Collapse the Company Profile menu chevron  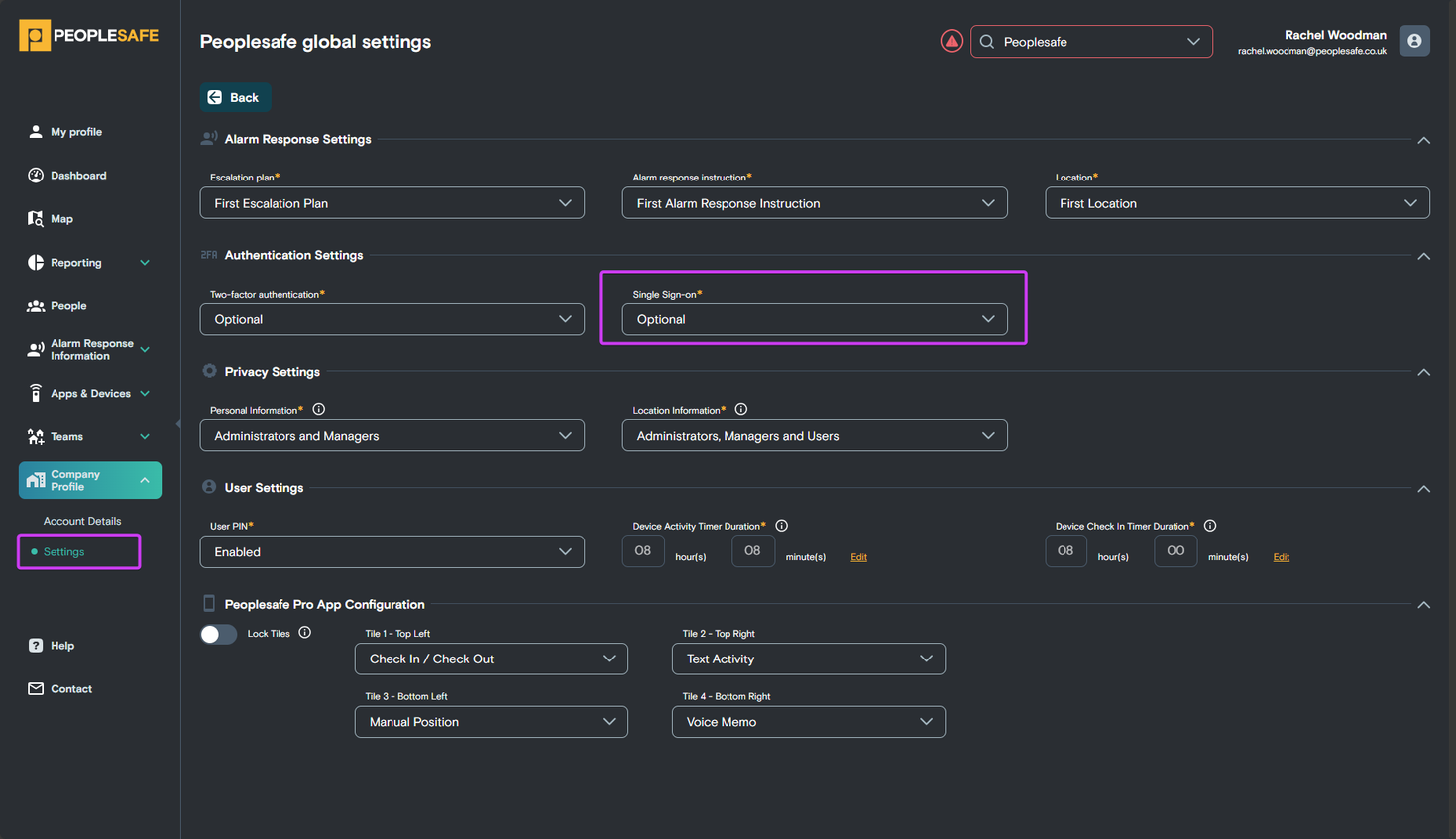145,481
